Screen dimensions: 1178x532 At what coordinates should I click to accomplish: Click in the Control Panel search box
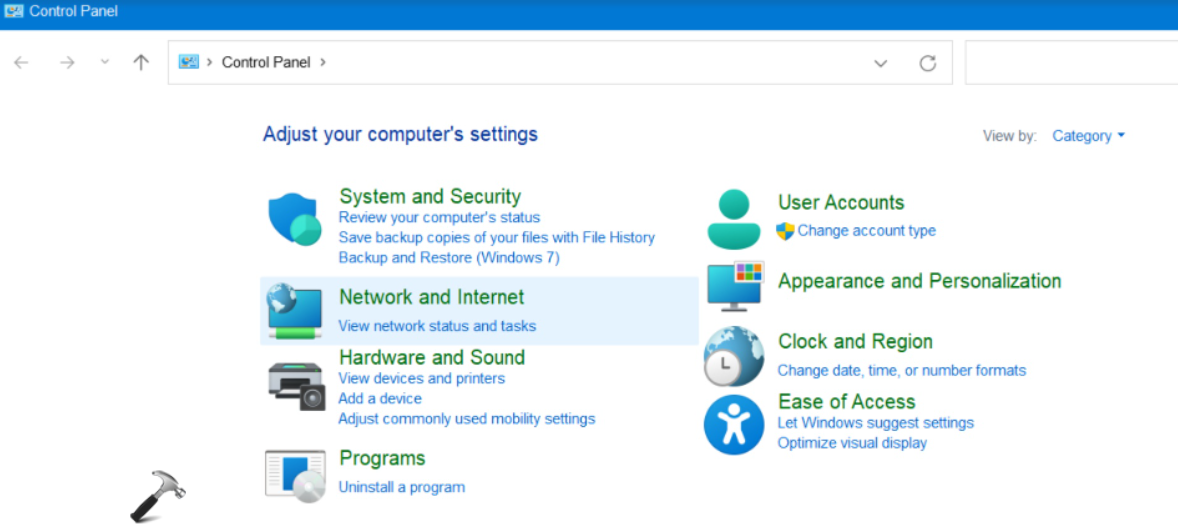pos(1070,63)
